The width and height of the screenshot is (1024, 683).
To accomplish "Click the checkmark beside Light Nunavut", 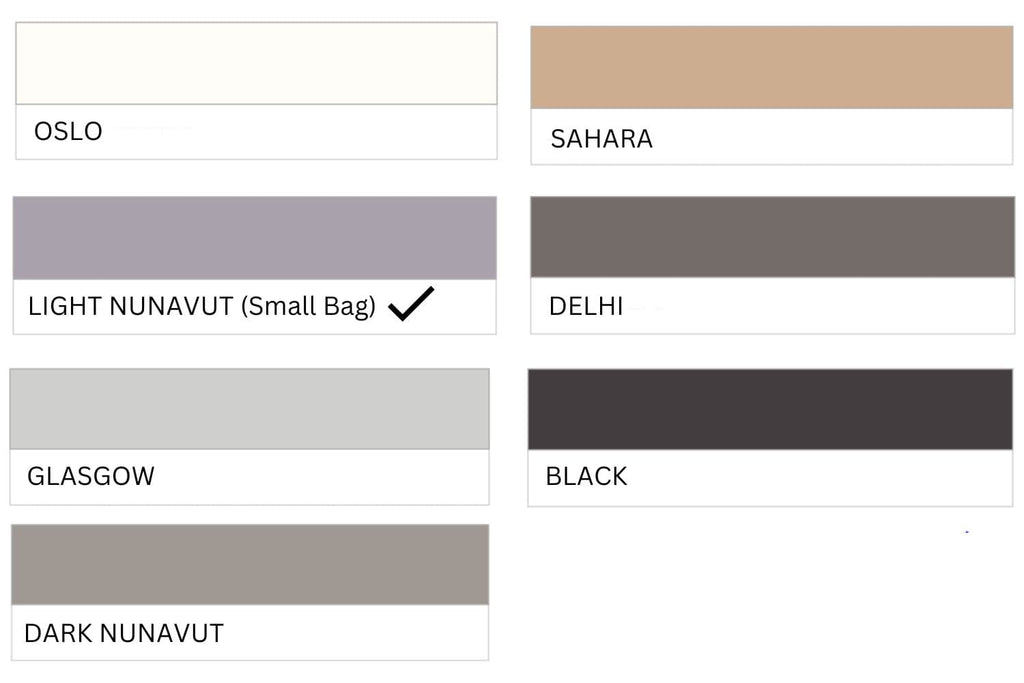I will tap(411, 304).
